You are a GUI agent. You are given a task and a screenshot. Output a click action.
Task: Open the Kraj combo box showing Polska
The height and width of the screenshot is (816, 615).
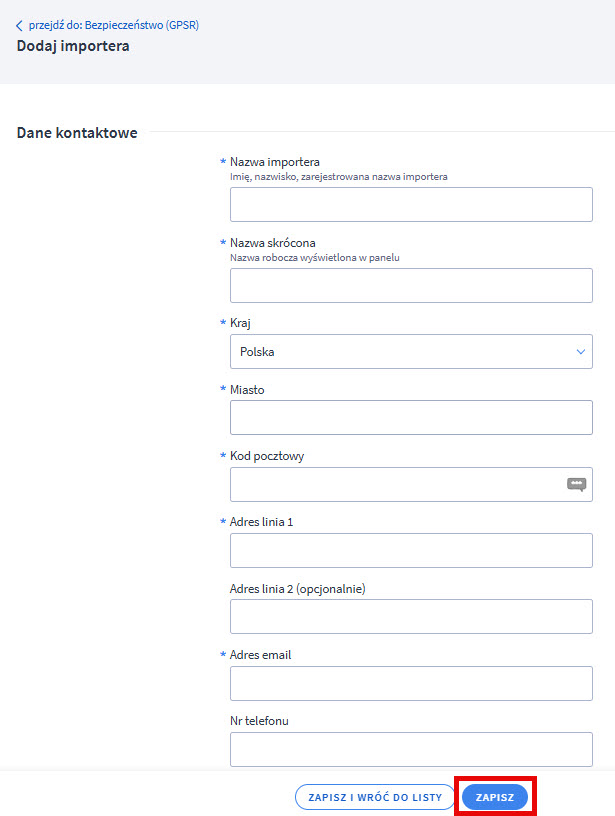411,352
